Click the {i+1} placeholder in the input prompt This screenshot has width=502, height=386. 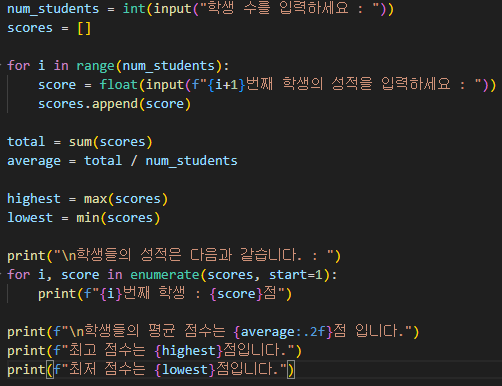tap(226, 85)
